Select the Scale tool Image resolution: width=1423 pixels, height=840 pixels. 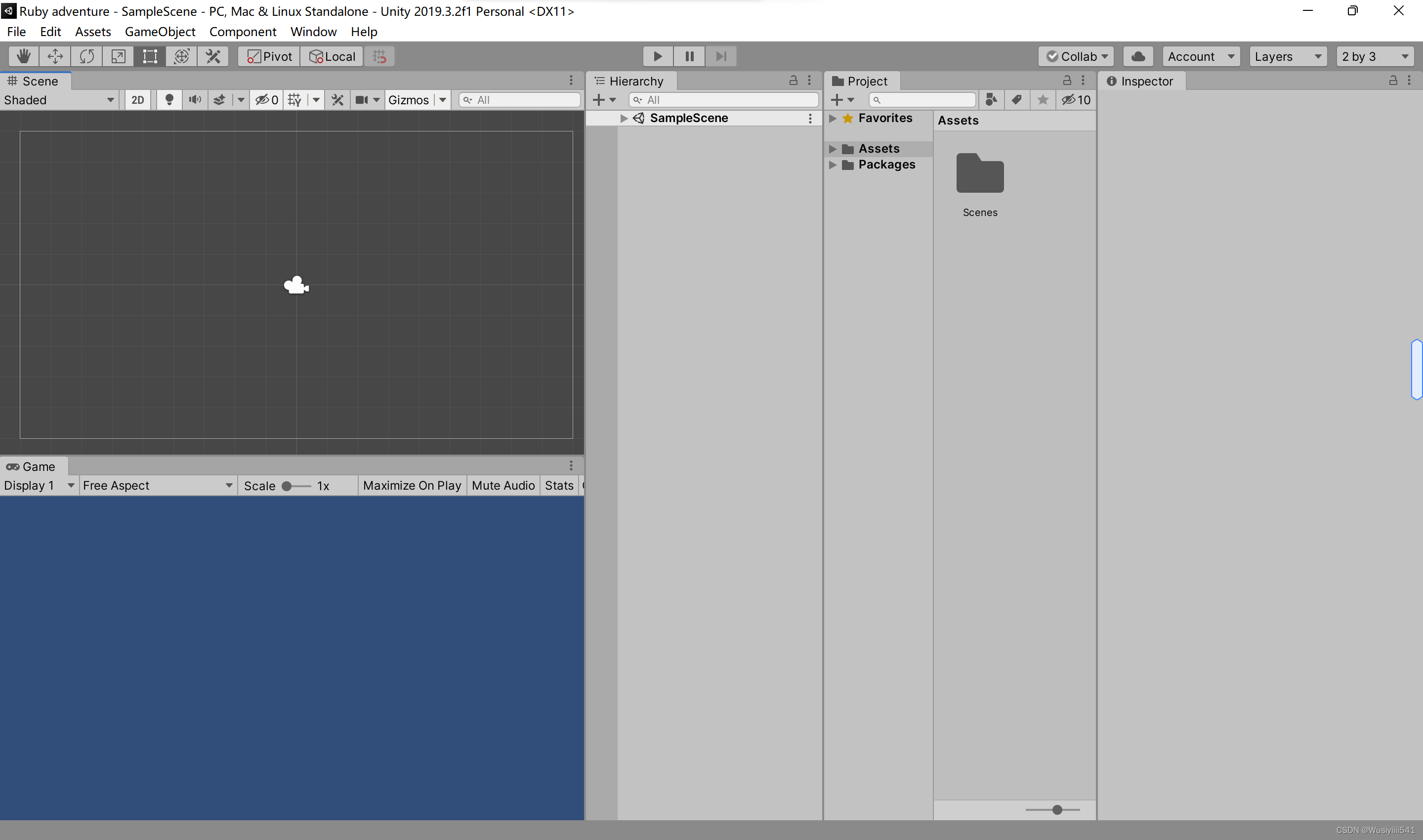[118, 56]
